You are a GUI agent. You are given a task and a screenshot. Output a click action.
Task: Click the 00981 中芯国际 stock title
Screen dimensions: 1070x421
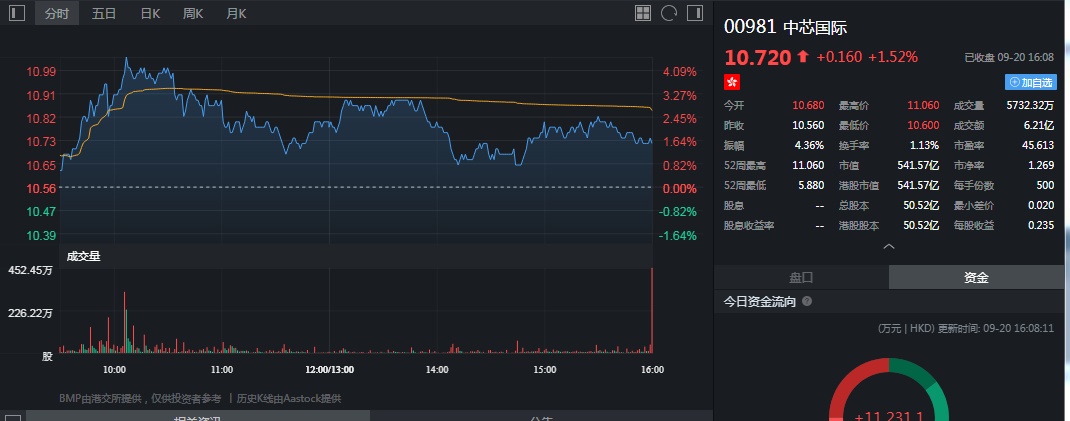tap(785, 27)
